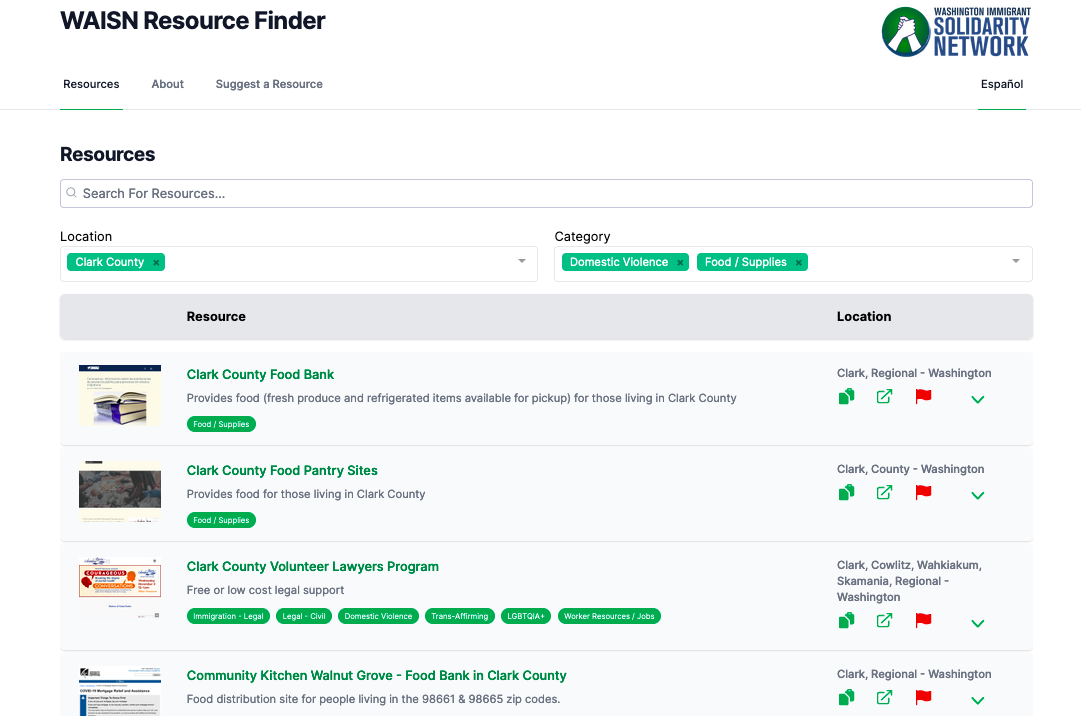Click 'Free or low cost legal support' description
The height and width of the screenshot is (716, 1081).
click(265, 590)
